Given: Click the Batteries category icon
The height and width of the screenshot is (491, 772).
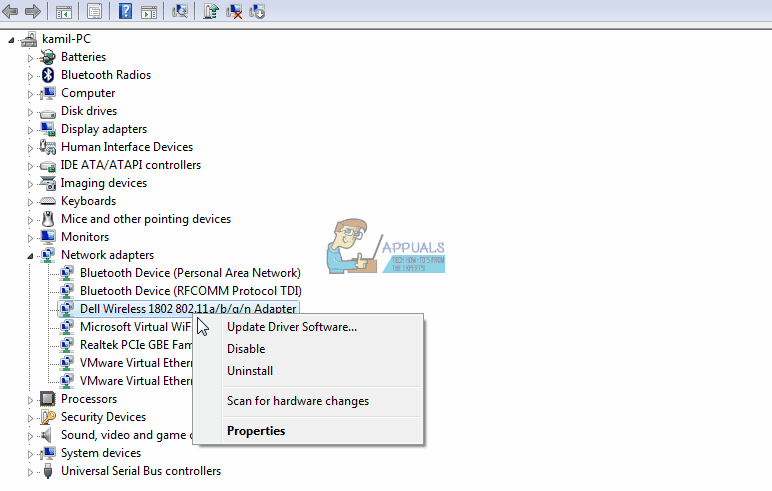Looking at the screenshot, I should tap(48, 57).
